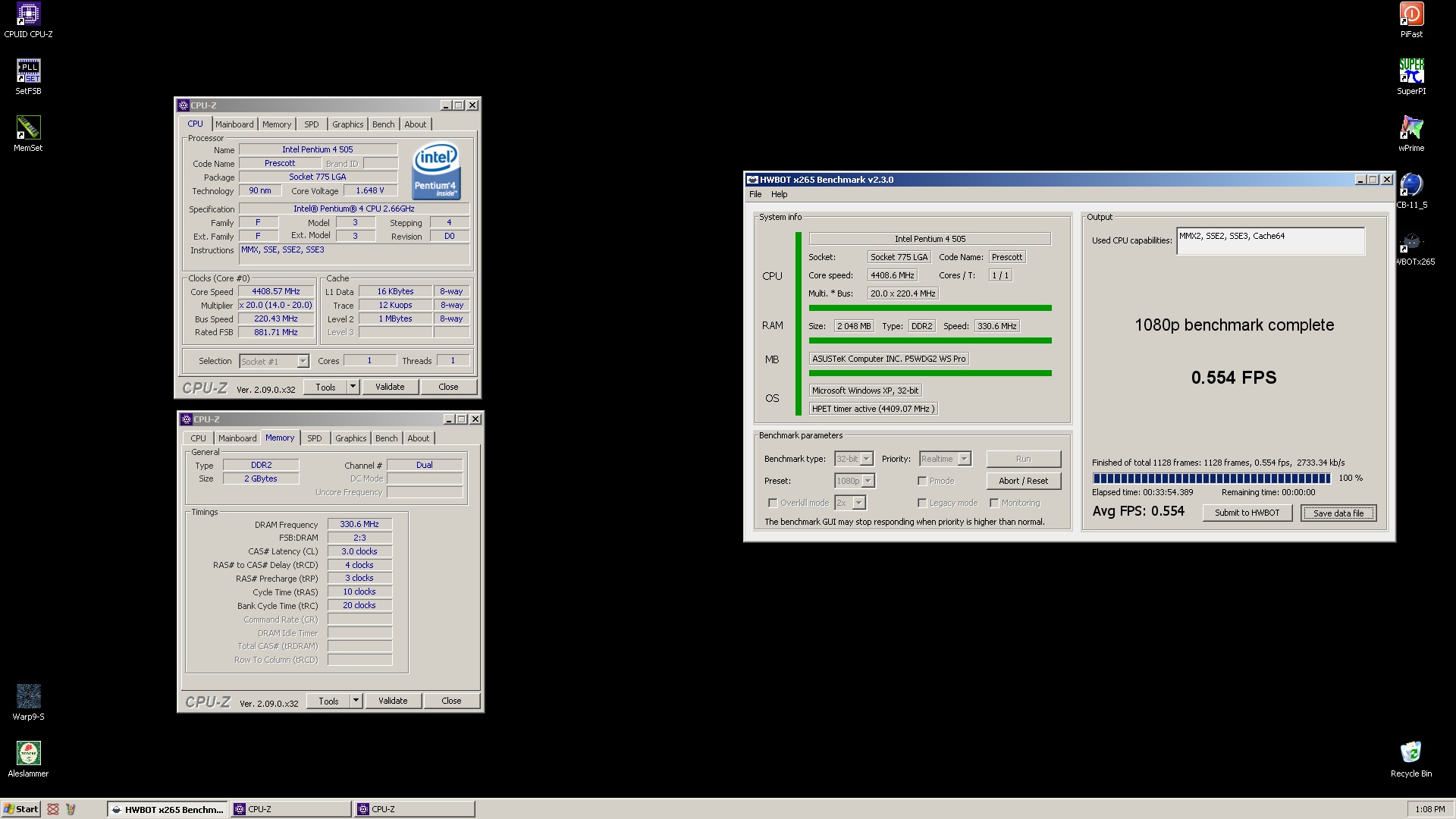Click the CAS# Latency 3.0 clocks value
Screen dimensions: 1456x819
359,551
